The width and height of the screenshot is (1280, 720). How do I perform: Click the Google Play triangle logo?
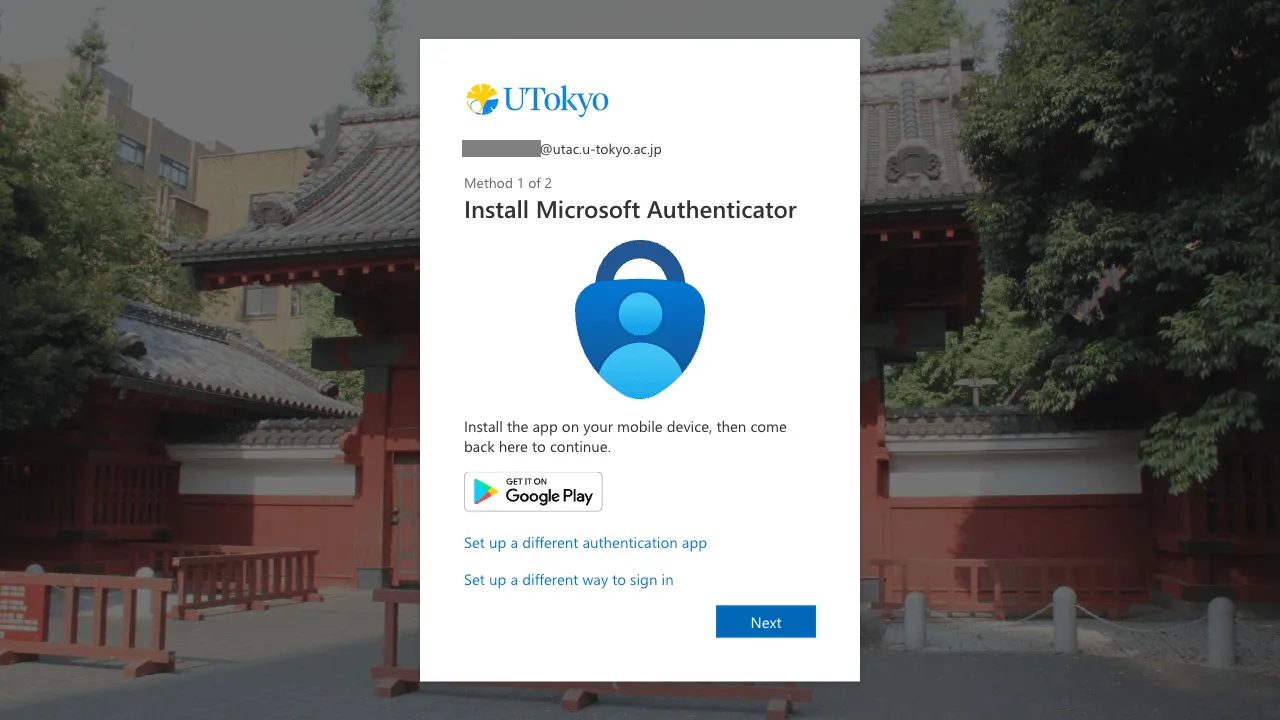(485, 491)
